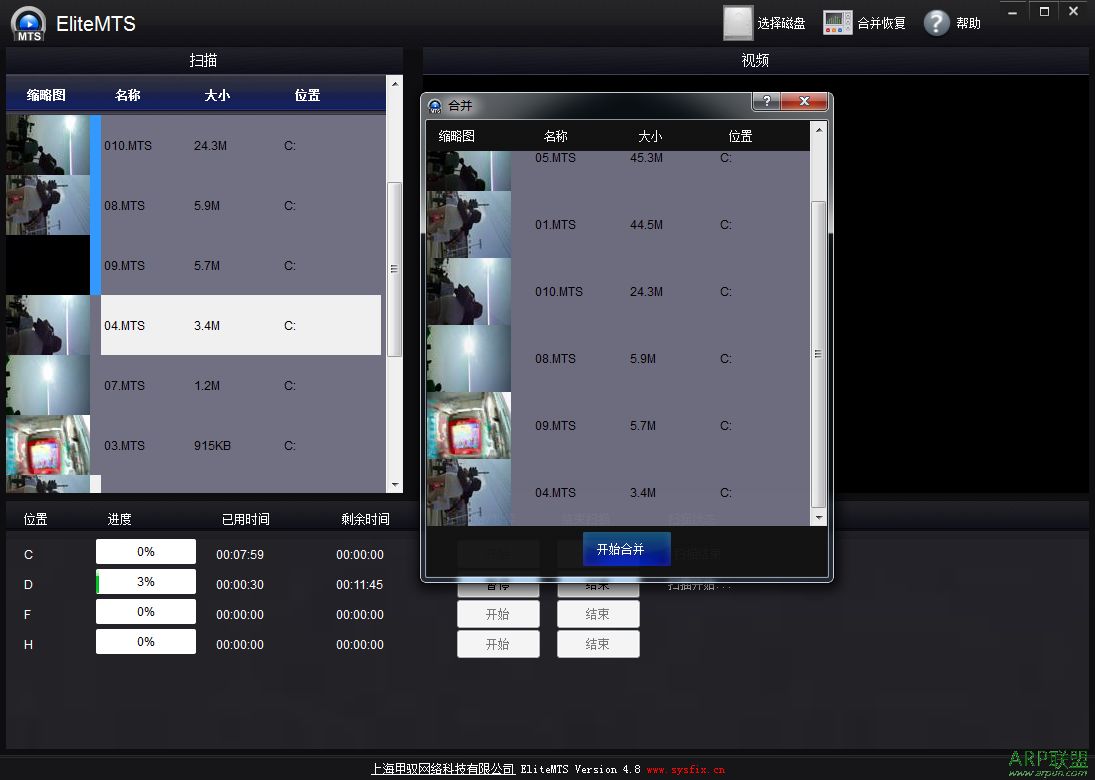Viewport: 1095px width, 780px height.
Task: Close the EliteMTS main window
Action: pos(1073,12)
